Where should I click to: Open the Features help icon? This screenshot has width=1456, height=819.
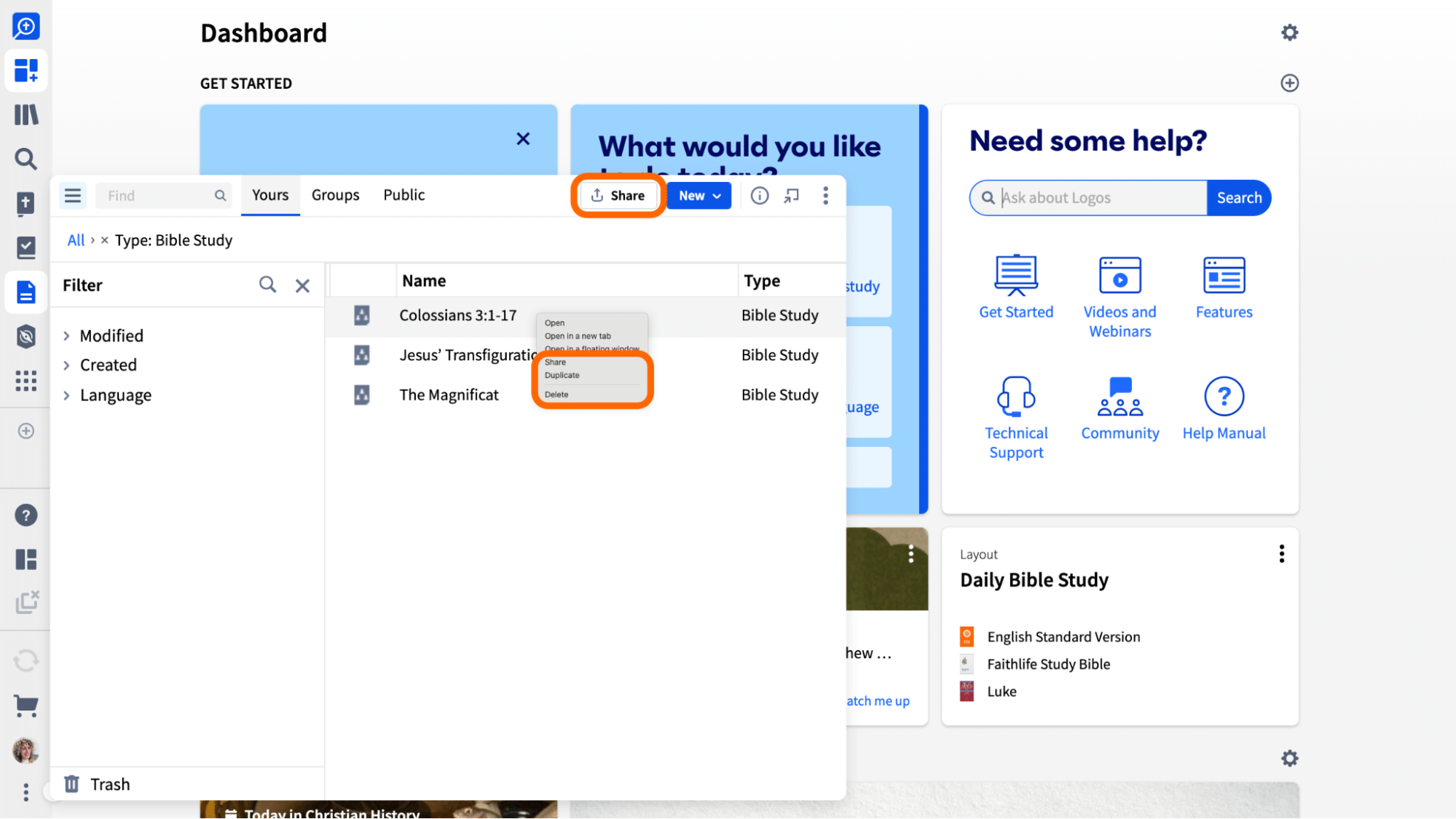tap(1224, 276)
